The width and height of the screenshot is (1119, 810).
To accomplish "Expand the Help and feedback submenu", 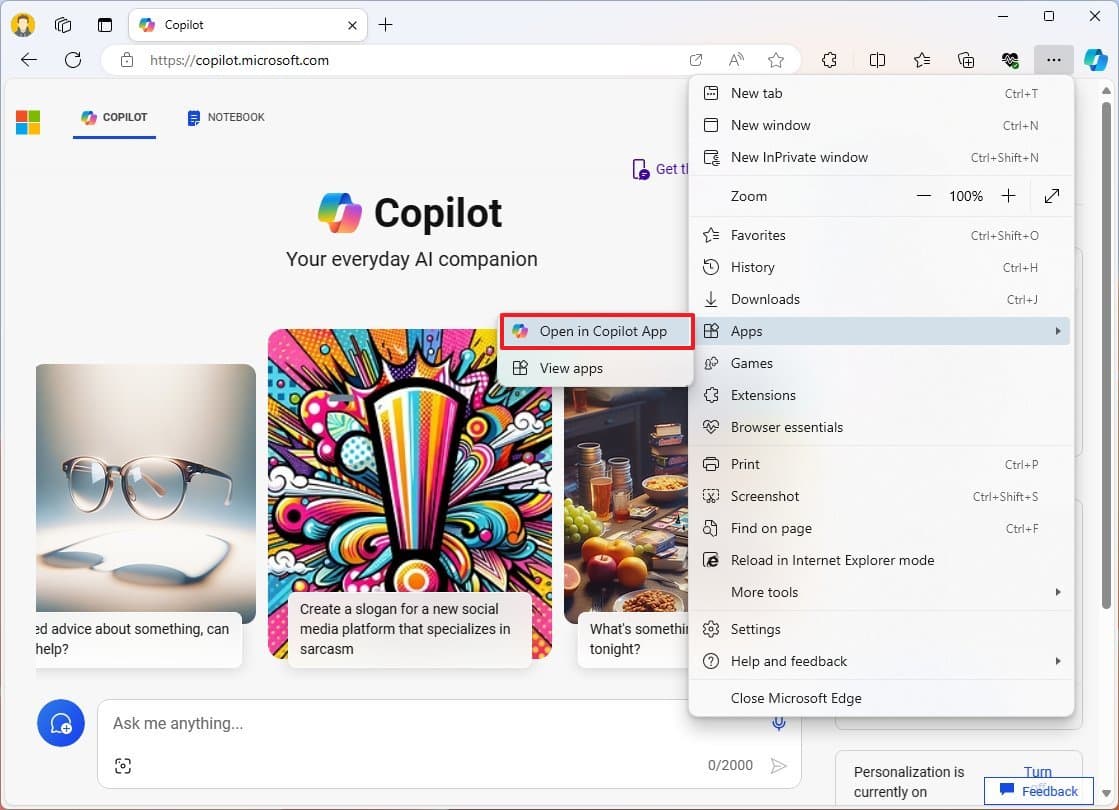I will [x=1058, y=661].
